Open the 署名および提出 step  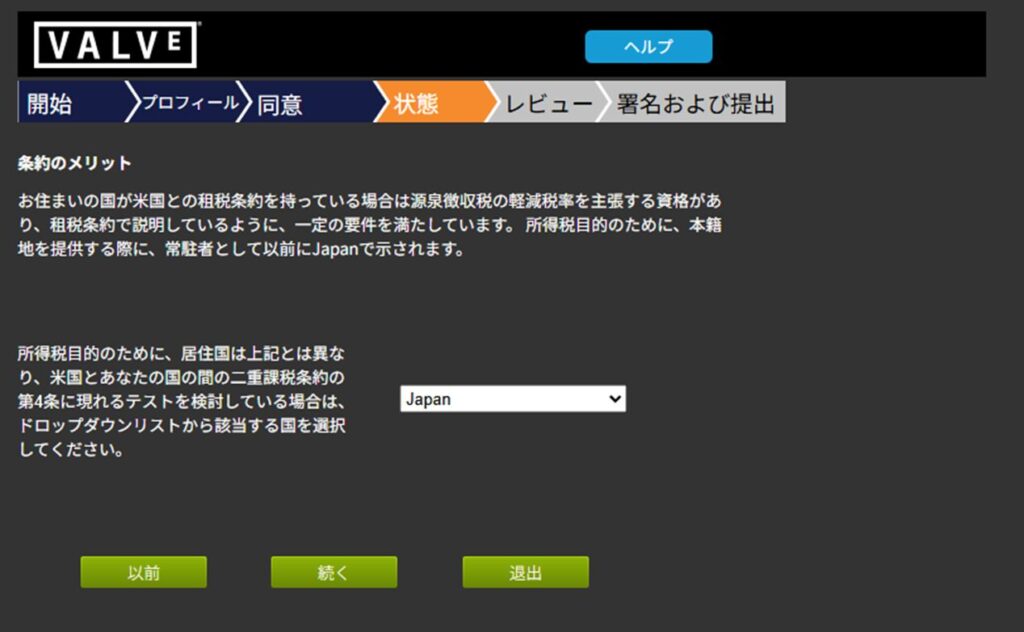pos(695,104)
